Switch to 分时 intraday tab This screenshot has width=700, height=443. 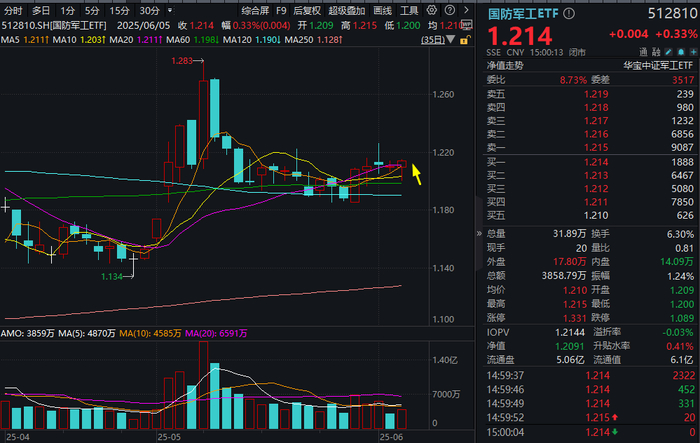pos(13,11)
